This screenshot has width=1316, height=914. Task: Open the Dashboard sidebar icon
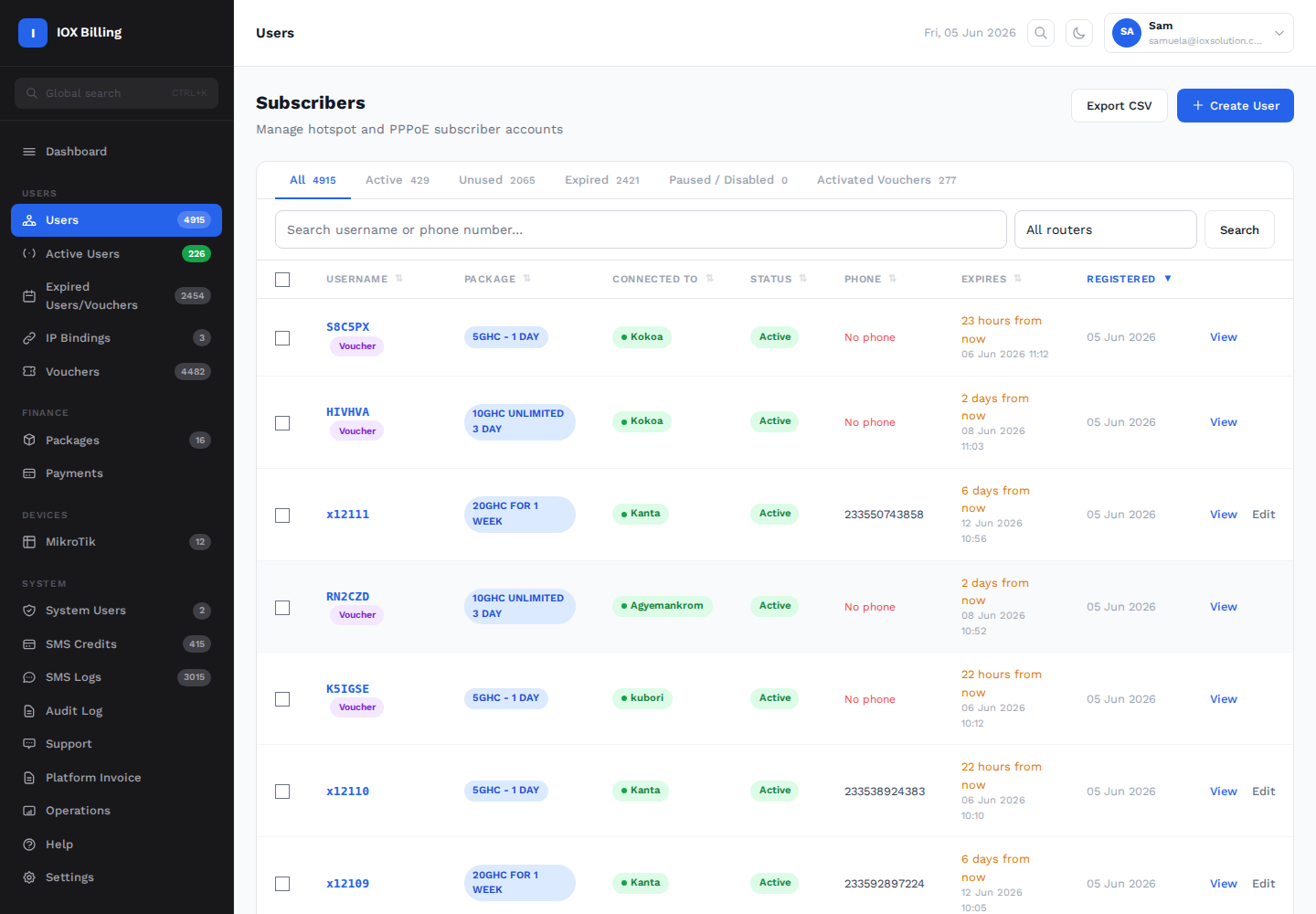click(29, 152)
